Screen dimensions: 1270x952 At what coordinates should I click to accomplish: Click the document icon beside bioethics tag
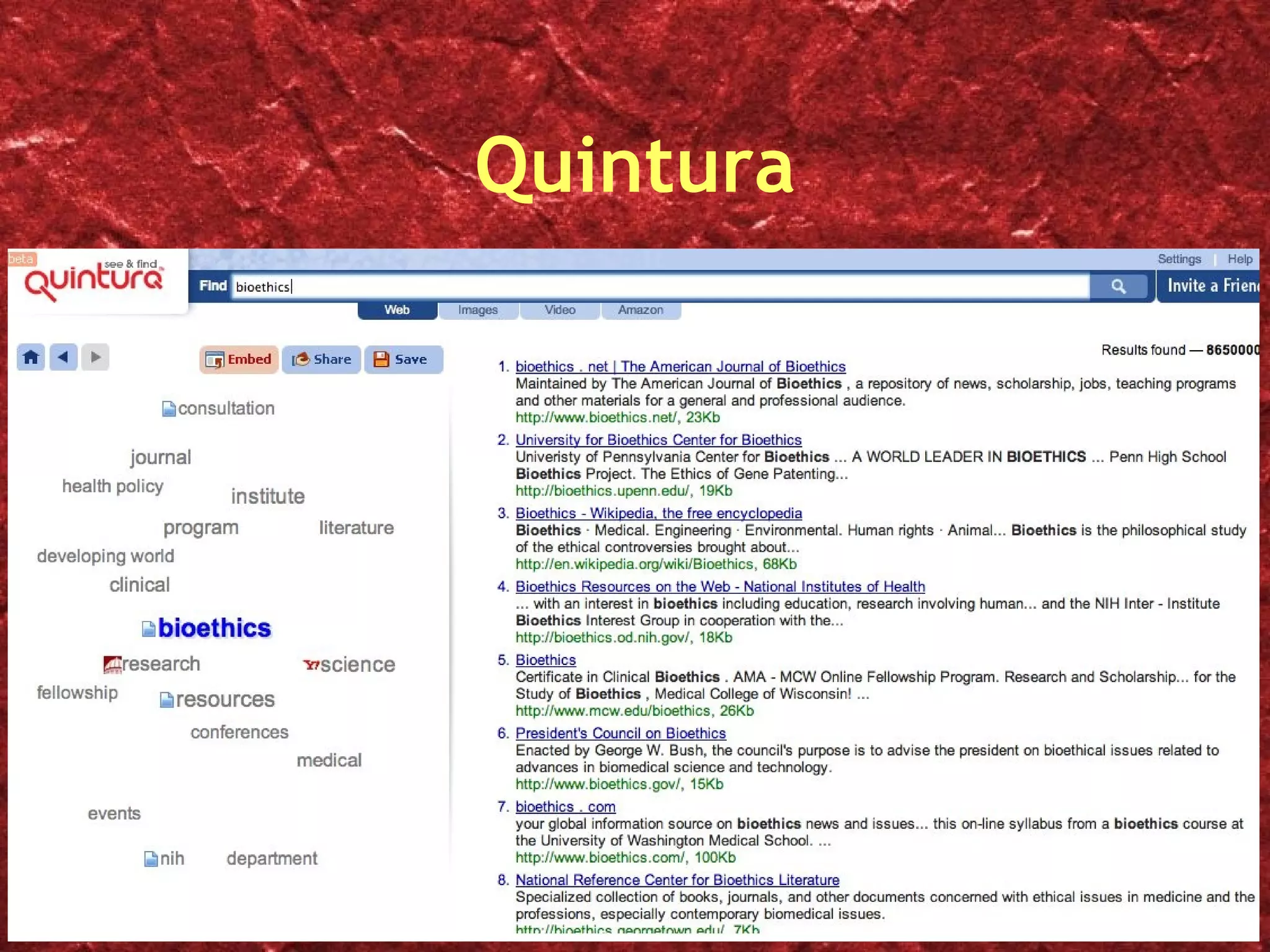tap(149, 629)
